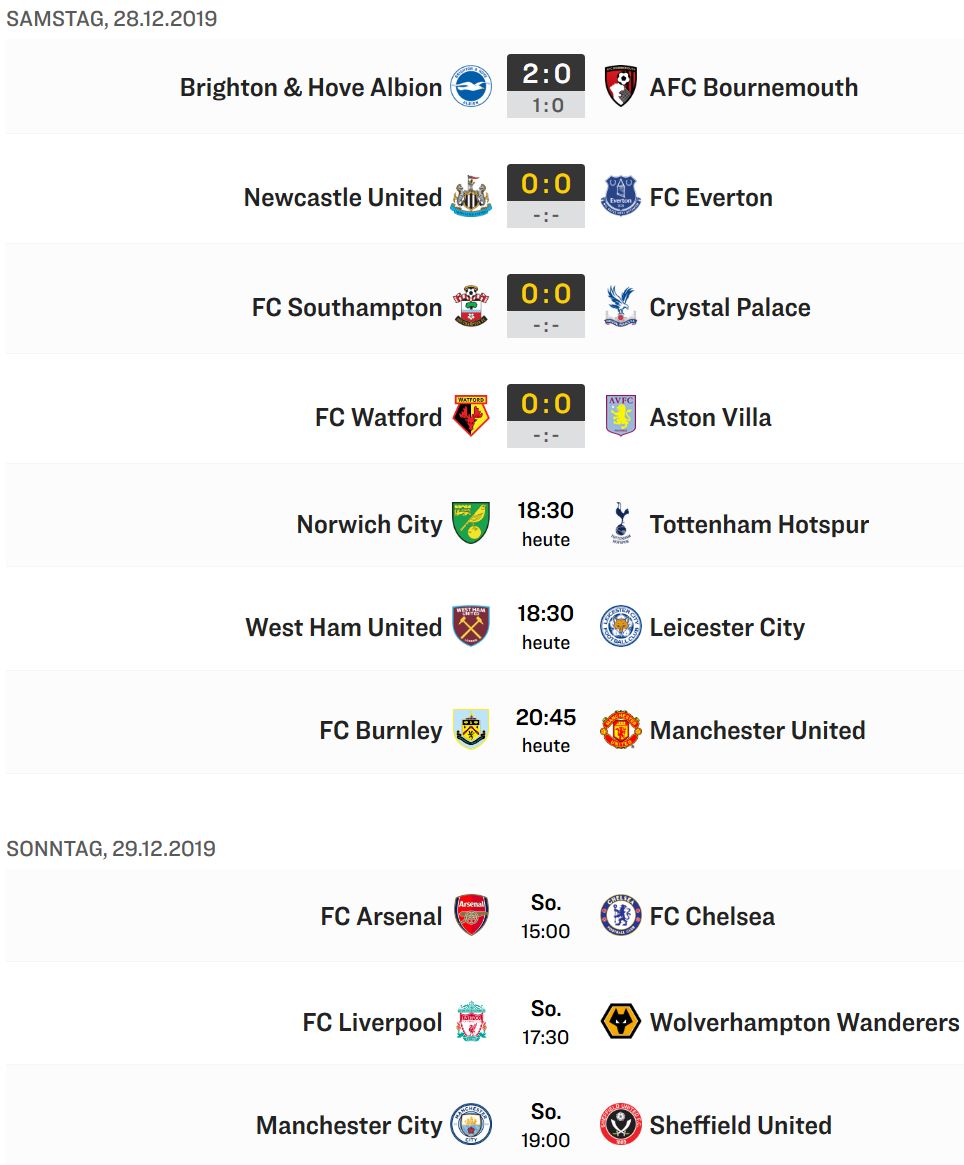Select the Wolverhampton Wanderers wolf logo
964x1165 pixels.
tap(621, 1022)
